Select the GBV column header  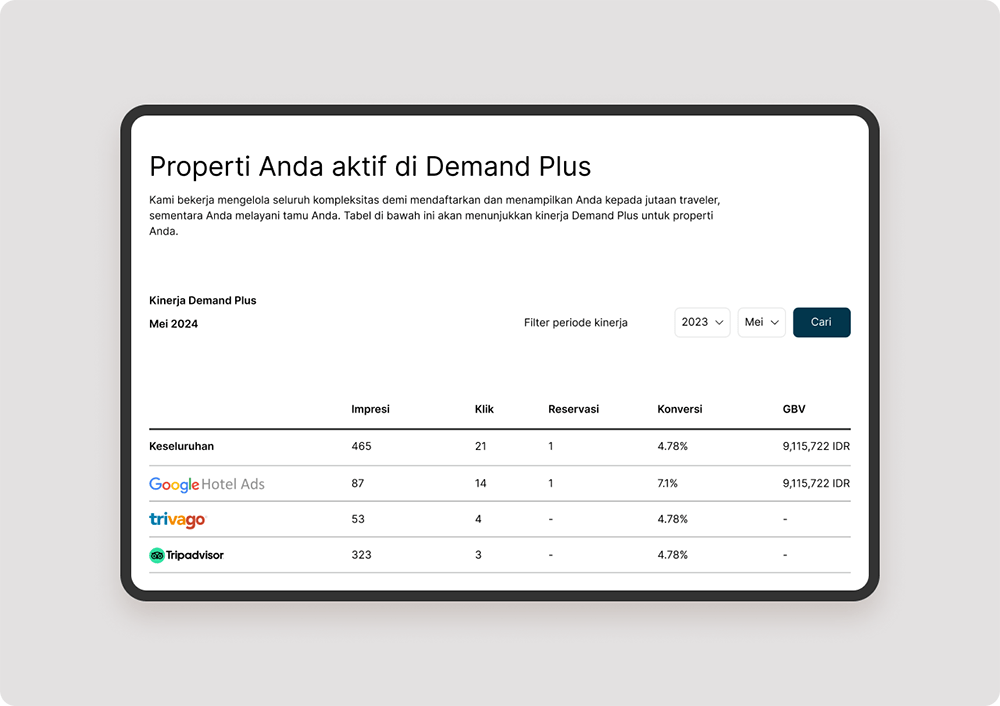(794, 409)
